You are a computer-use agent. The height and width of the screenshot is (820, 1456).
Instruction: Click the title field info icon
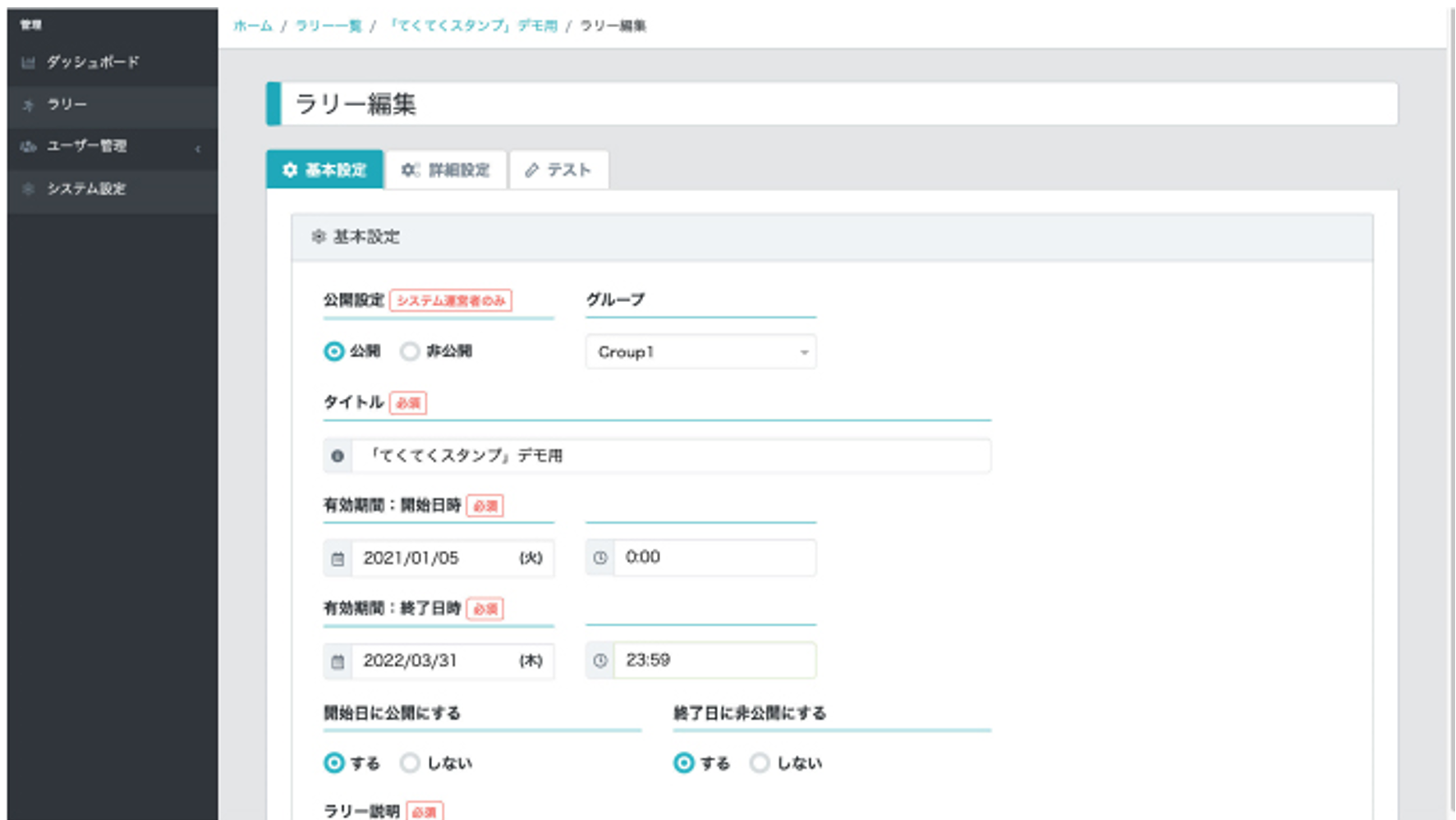click(x=338, y=456)
